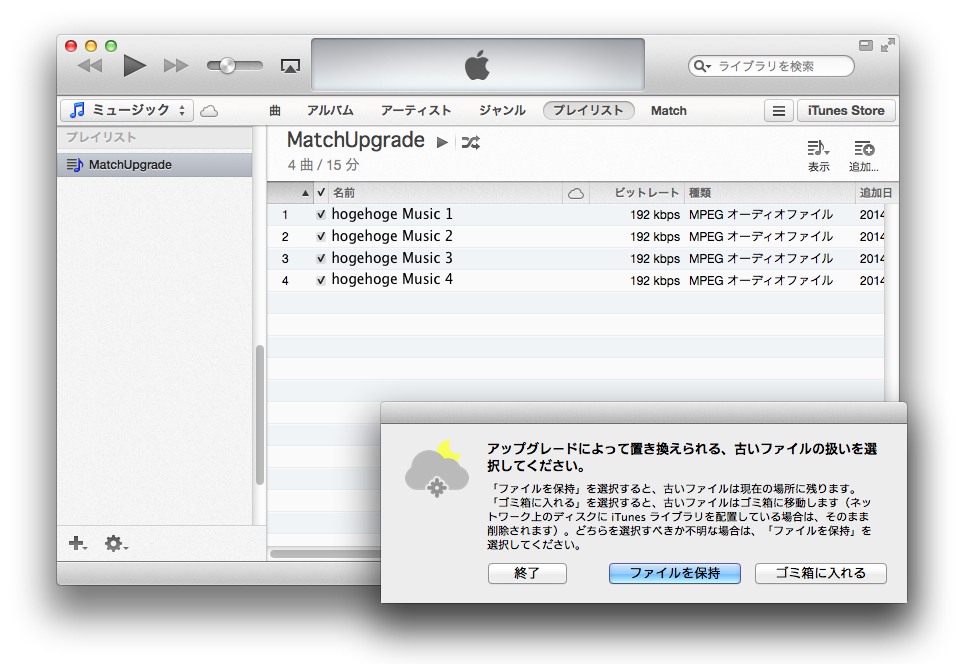Select MatchUpgrade playlist in sidebar
This screenshot has height=664, width=956.
[x=155, y=165]
